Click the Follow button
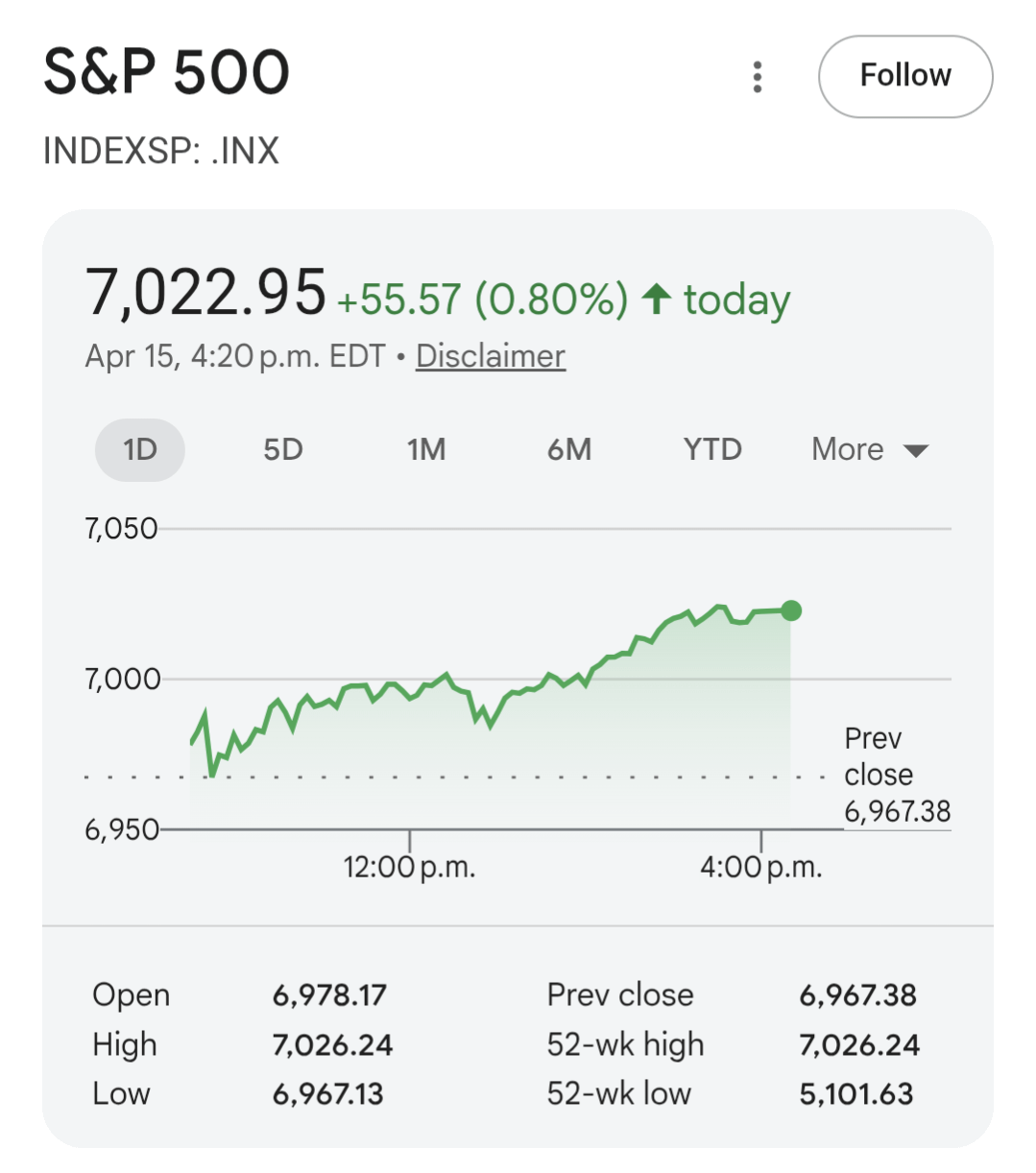Viewport: 1036px width, 1173px height. tap(904, 77)
